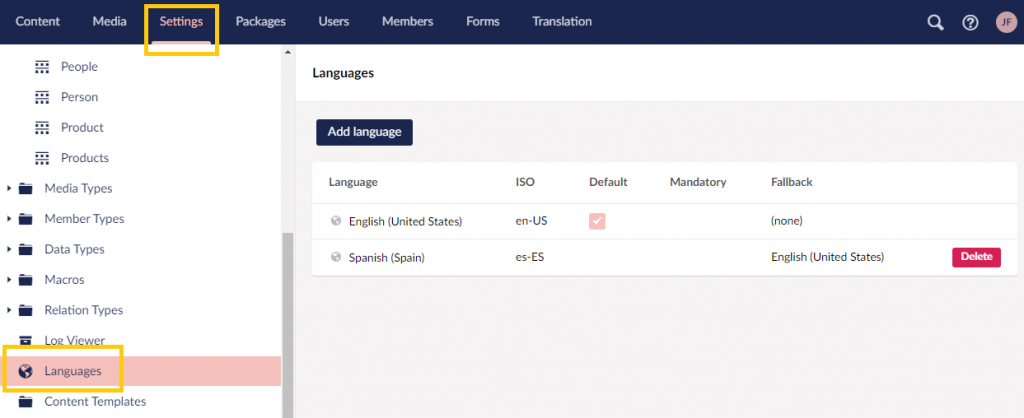This screenshot has width=1024, height=418.
Task: Expand the Media Types folder
Action: pyautogui.click(x=9, y=188)
